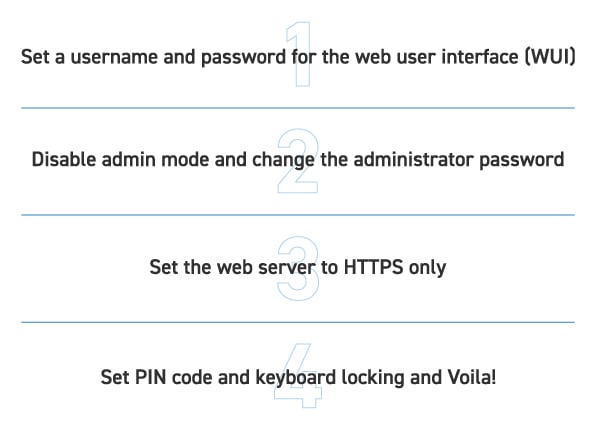The width and height of the screenshot is (599, 430).
Task: Click the word 'HTTPS' in step three
Action: click(x=373, y=267)
